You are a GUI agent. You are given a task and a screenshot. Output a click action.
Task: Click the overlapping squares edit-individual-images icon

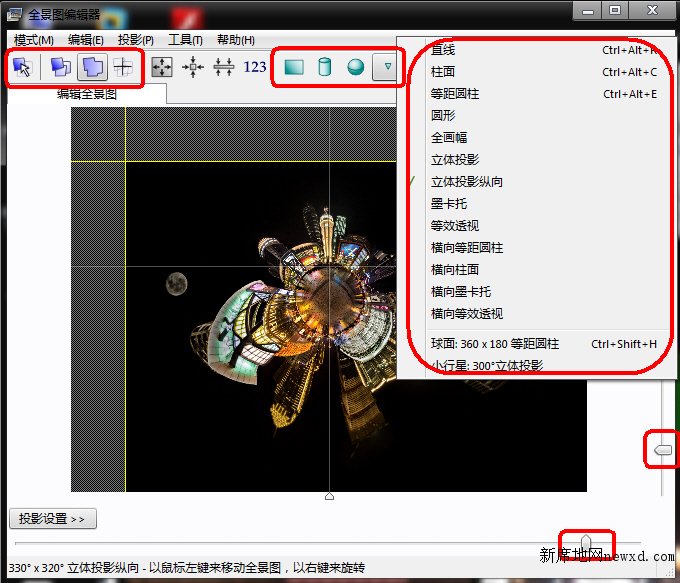pyautogui.click(x=61, y=67)
